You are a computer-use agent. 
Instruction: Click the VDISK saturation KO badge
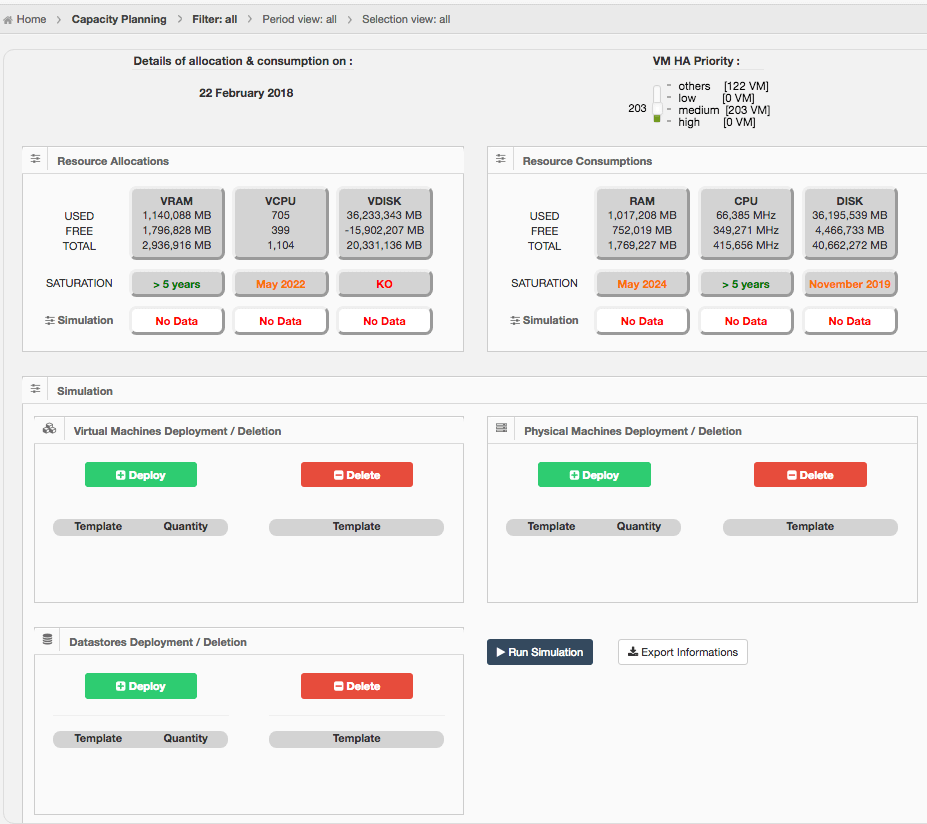pos(384,284)
